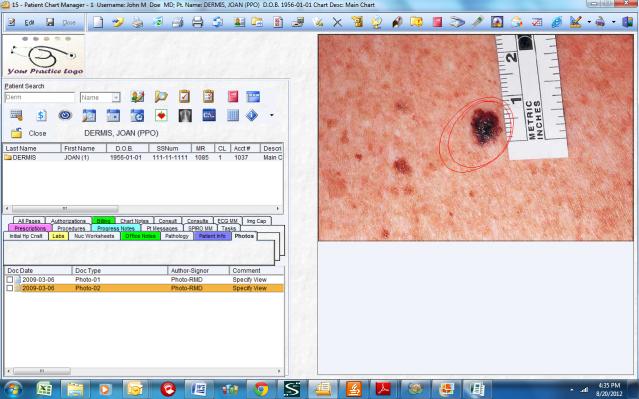This screenshot has width=639, height=399.
Task: Switch to the Office Notes tab
Action: 140,236
